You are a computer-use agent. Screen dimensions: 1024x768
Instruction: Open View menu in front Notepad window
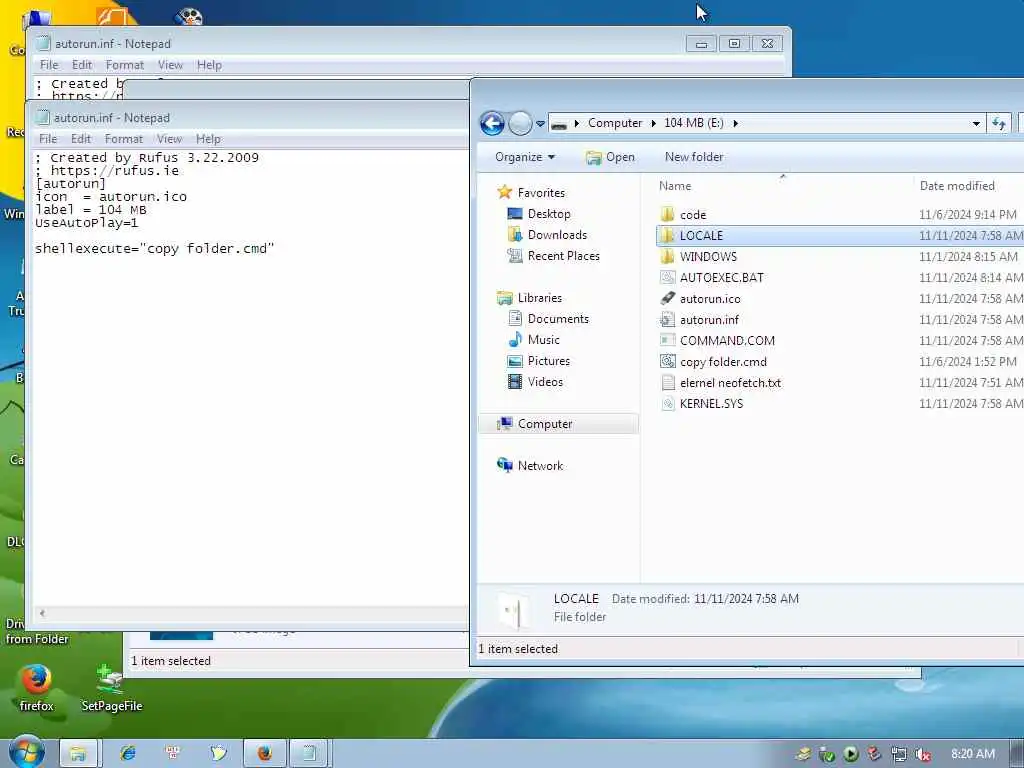tap(169, 138)
